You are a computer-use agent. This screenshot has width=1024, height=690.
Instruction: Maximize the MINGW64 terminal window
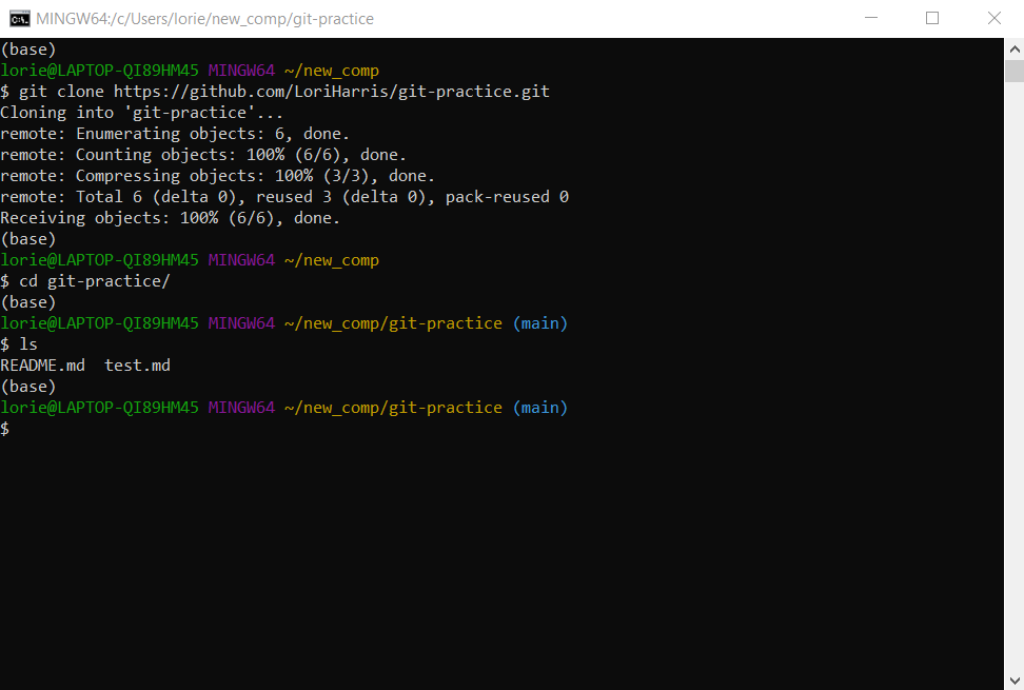(932, 18)
